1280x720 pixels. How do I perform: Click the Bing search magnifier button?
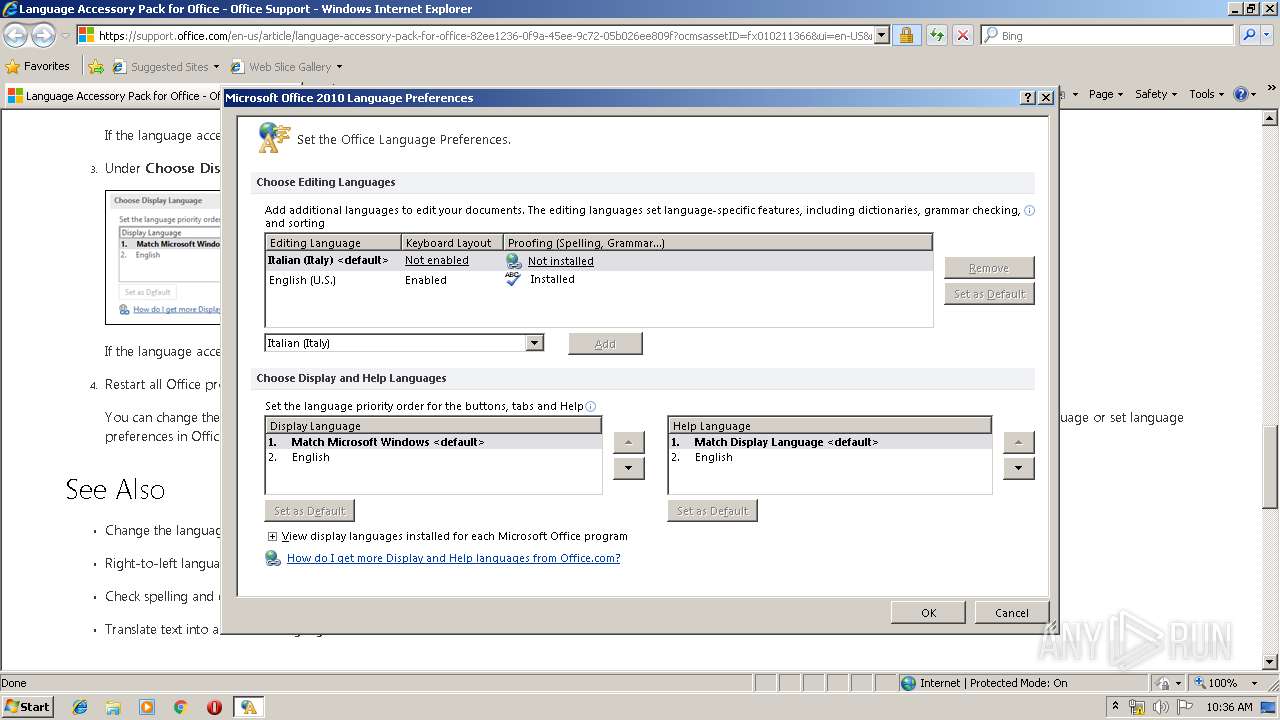[x=1248, y=35]
